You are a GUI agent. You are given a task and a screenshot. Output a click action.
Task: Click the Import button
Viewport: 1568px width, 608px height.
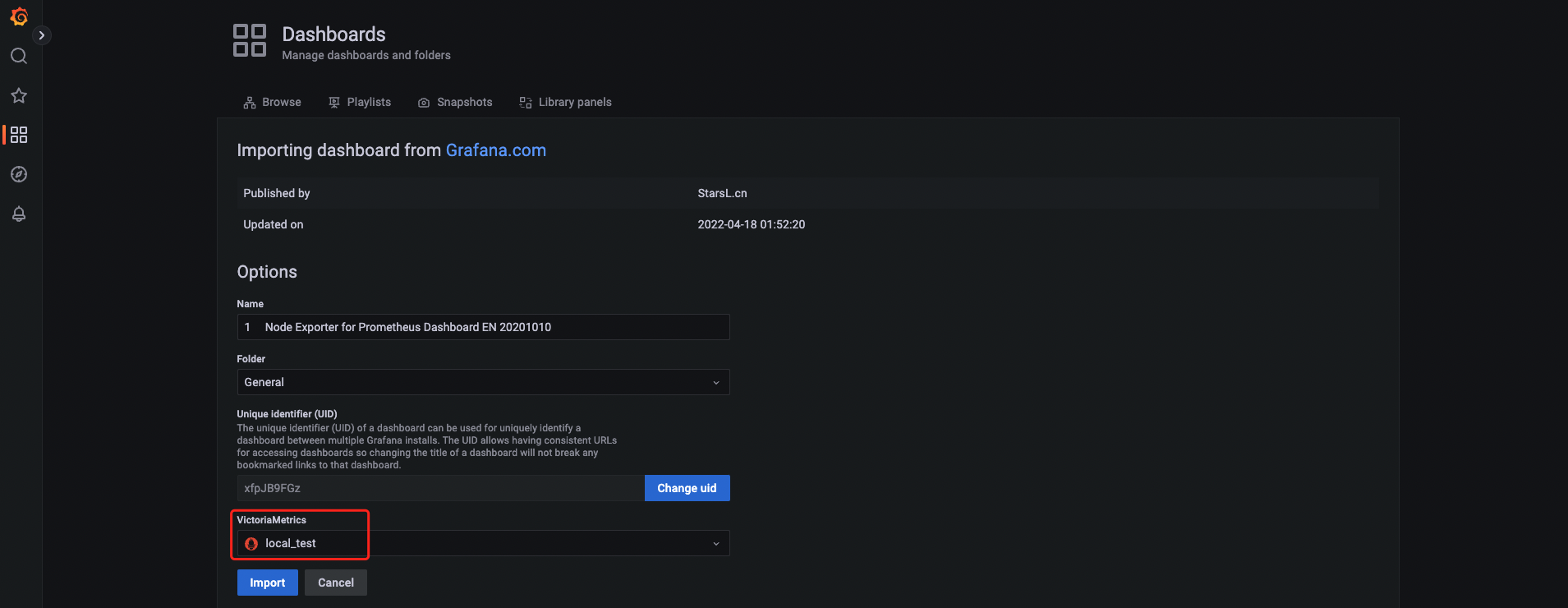coord(268,583)
